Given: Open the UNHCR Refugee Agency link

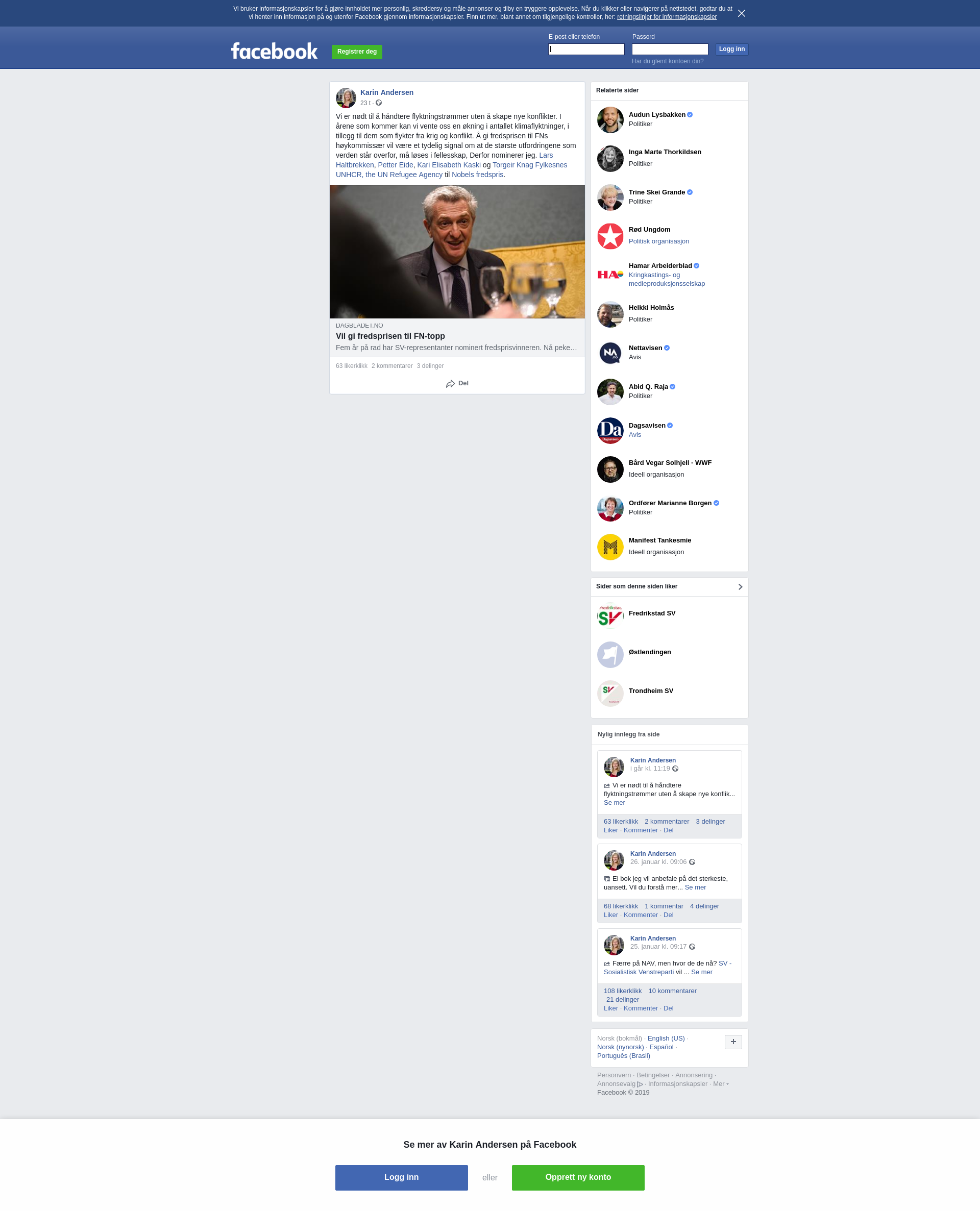Looking at the screenshot, I should (389, 175).
